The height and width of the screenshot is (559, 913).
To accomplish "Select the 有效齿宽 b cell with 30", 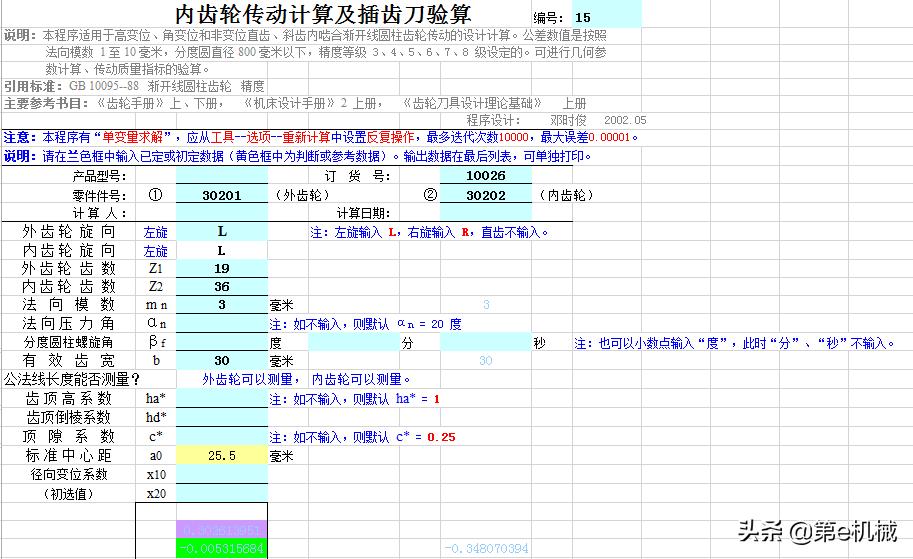I will pyautogui.click(x=222, y=361).
